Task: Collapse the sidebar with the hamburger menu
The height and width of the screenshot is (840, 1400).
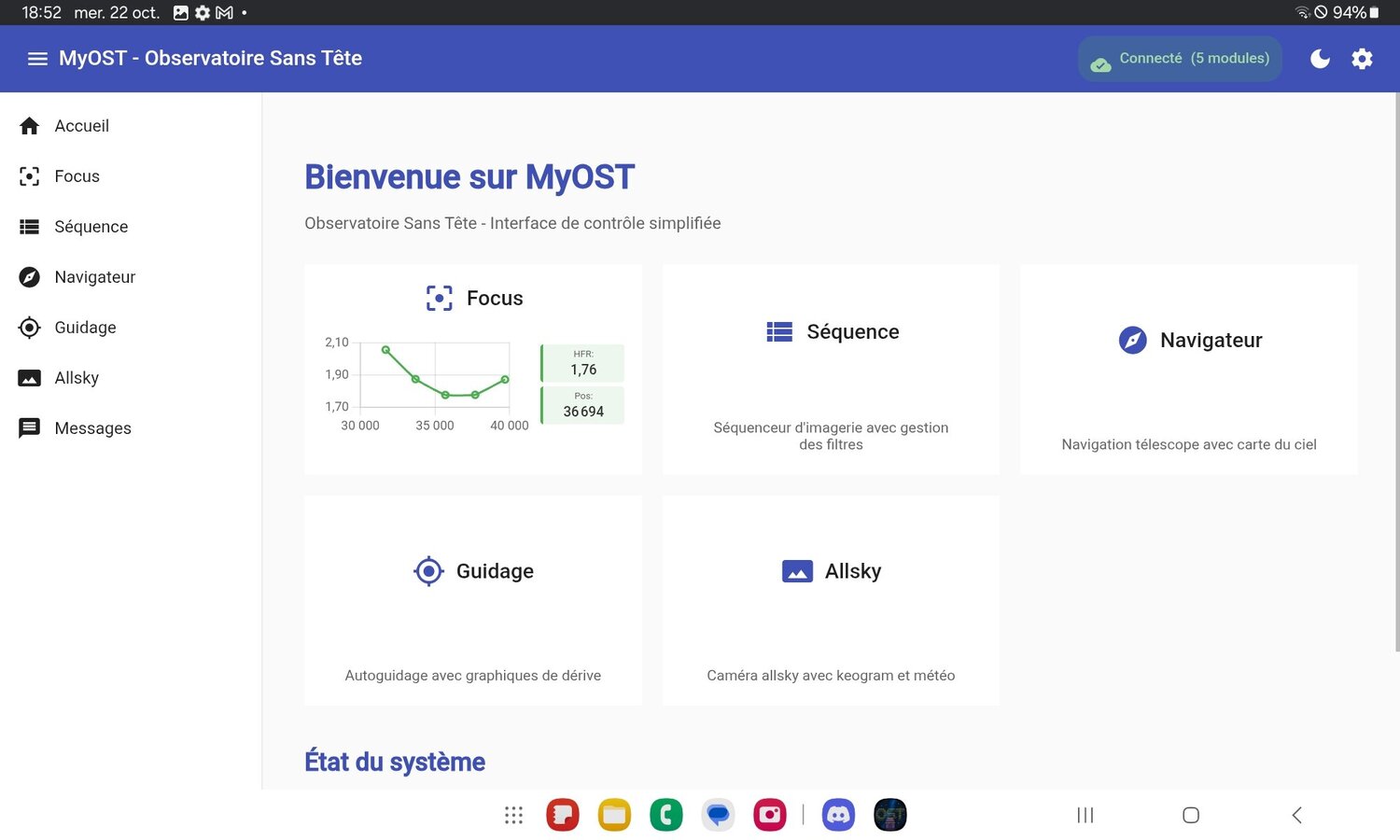Action: pyautogui.click(x=37, y=58)
